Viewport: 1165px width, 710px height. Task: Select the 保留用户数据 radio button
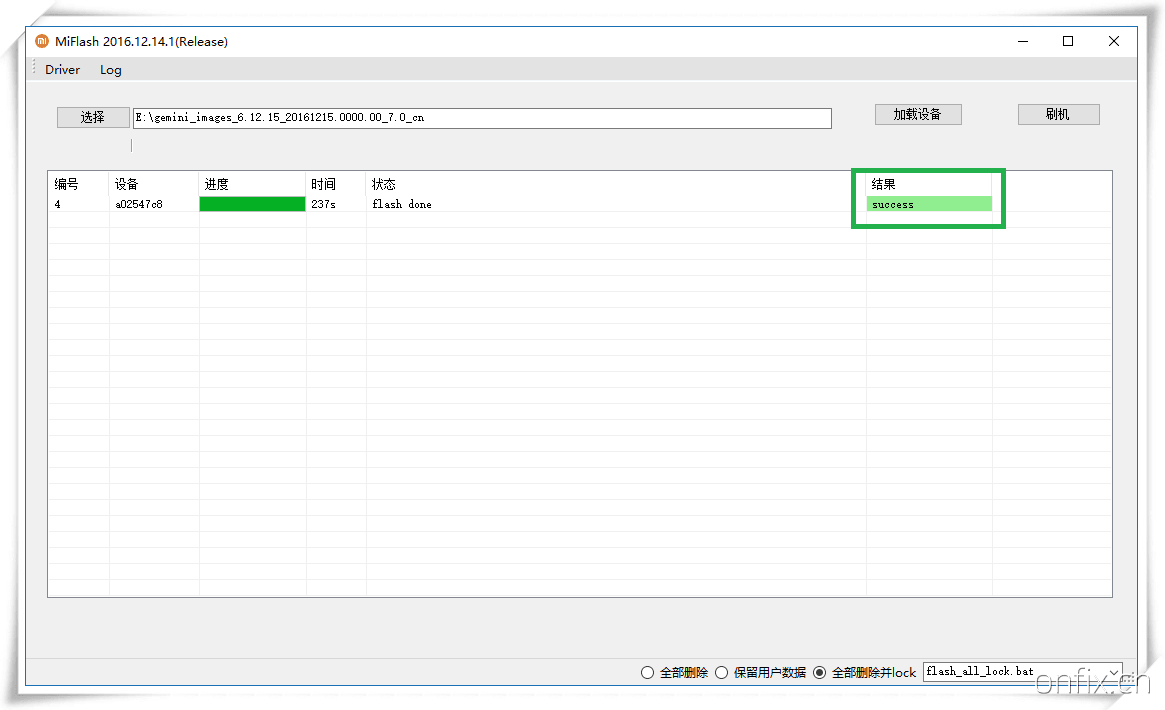(x=721, y=673)
